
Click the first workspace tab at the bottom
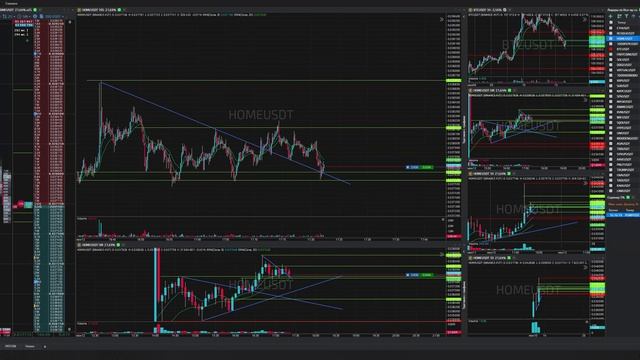pos(11,346)
